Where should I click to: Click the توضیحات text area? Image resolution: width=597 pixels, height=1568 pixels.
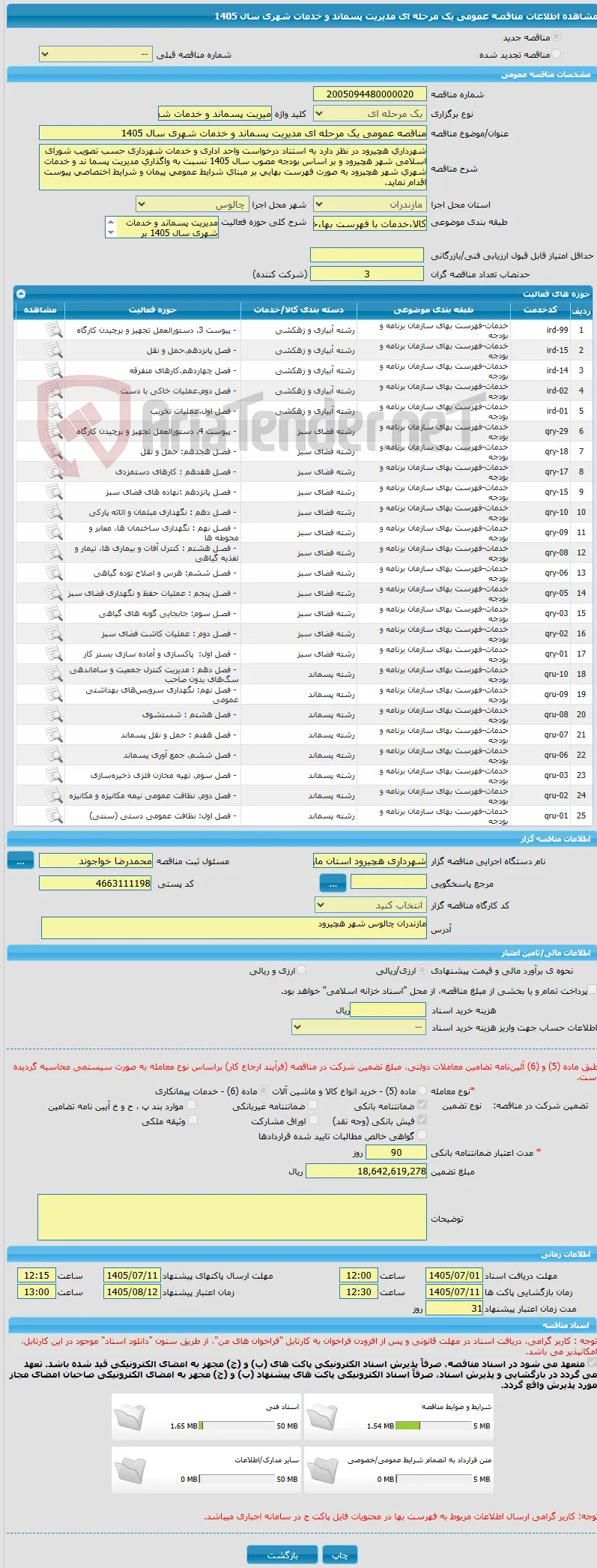tap(232, 1217)
